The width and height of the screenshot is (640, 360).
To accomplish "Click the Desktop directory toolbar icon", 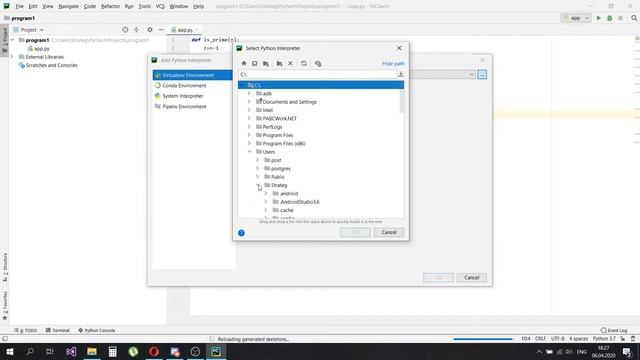I will [254, 64].
